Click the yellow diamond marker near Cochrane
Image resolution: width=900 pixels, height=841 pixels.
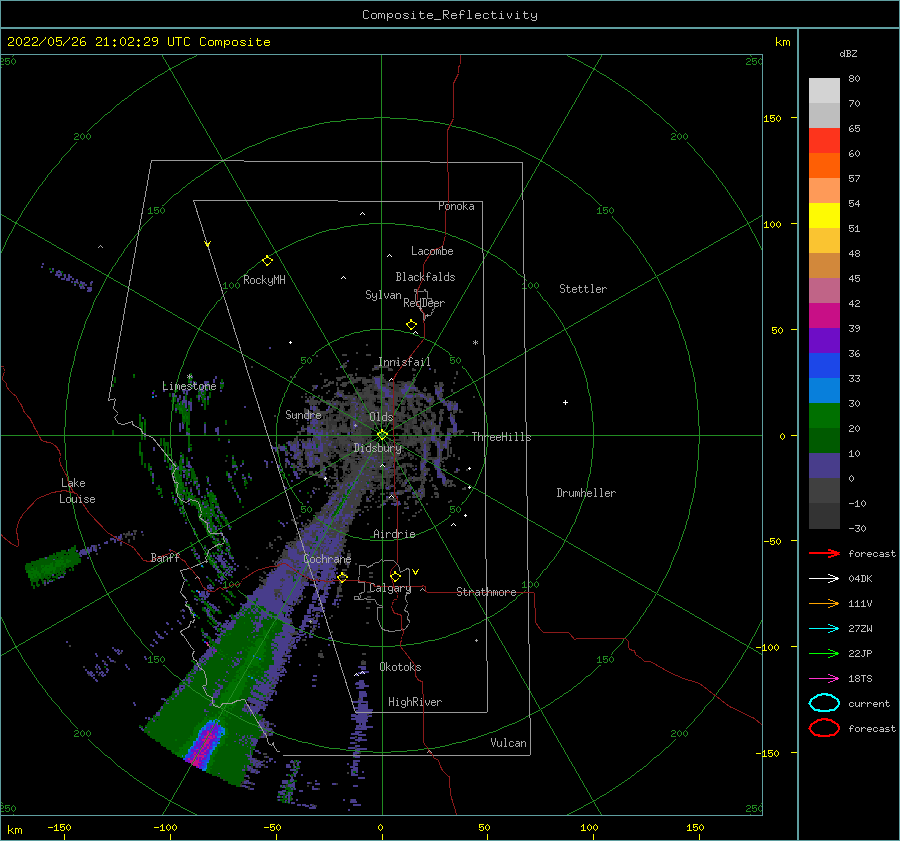pyautogui.click(x=343, y=577)
